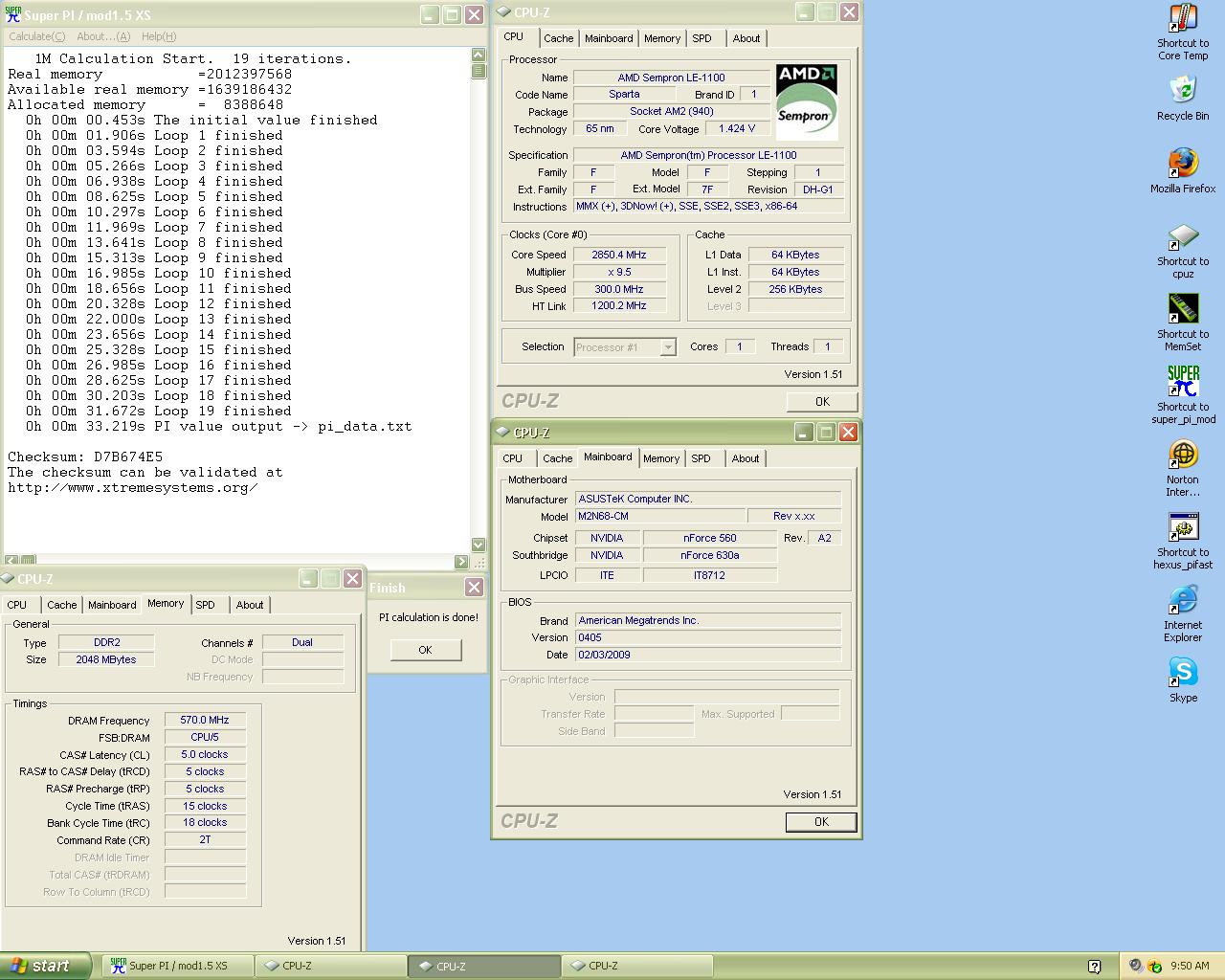Click the Core Speed 2850.4 MHz field
The image size is (1225, 980).
pyautogui.click(x=619, y=255)
